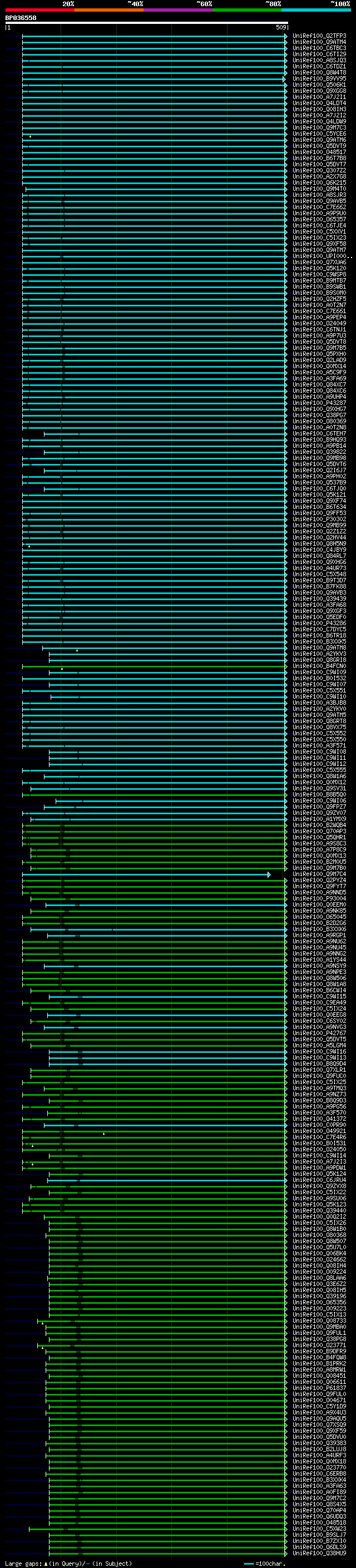Select the UniRef100_Q70AP4 hit label
The image size is (356, 1568).
(x=319, y=1510)
